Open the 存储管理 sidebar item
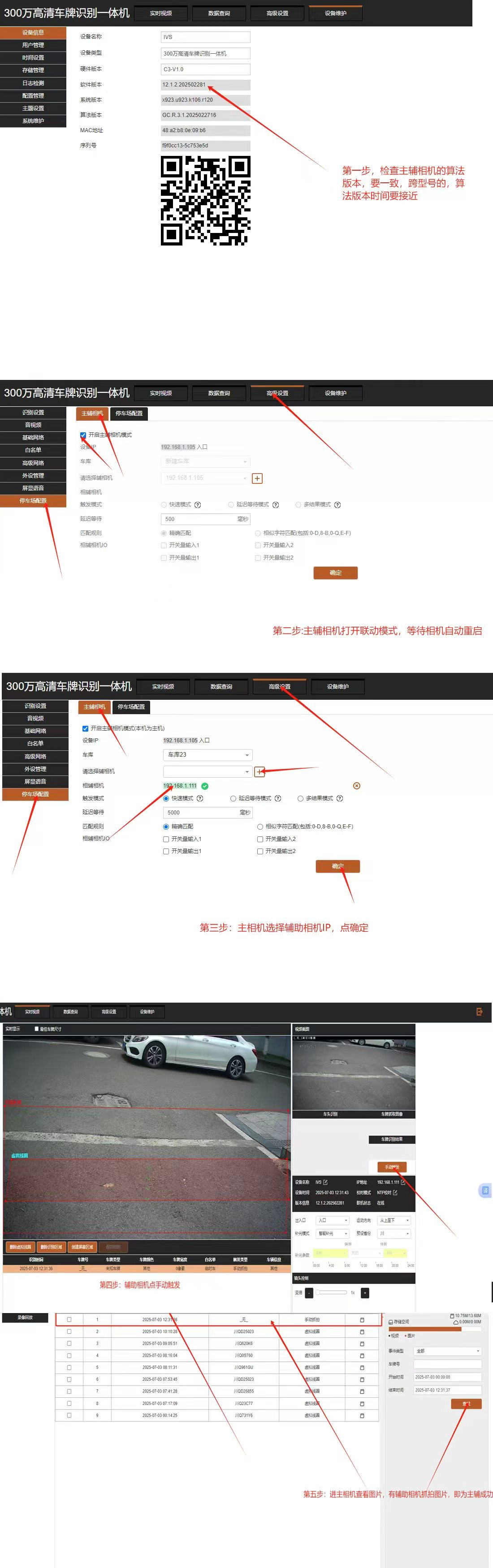 [33, 71]
